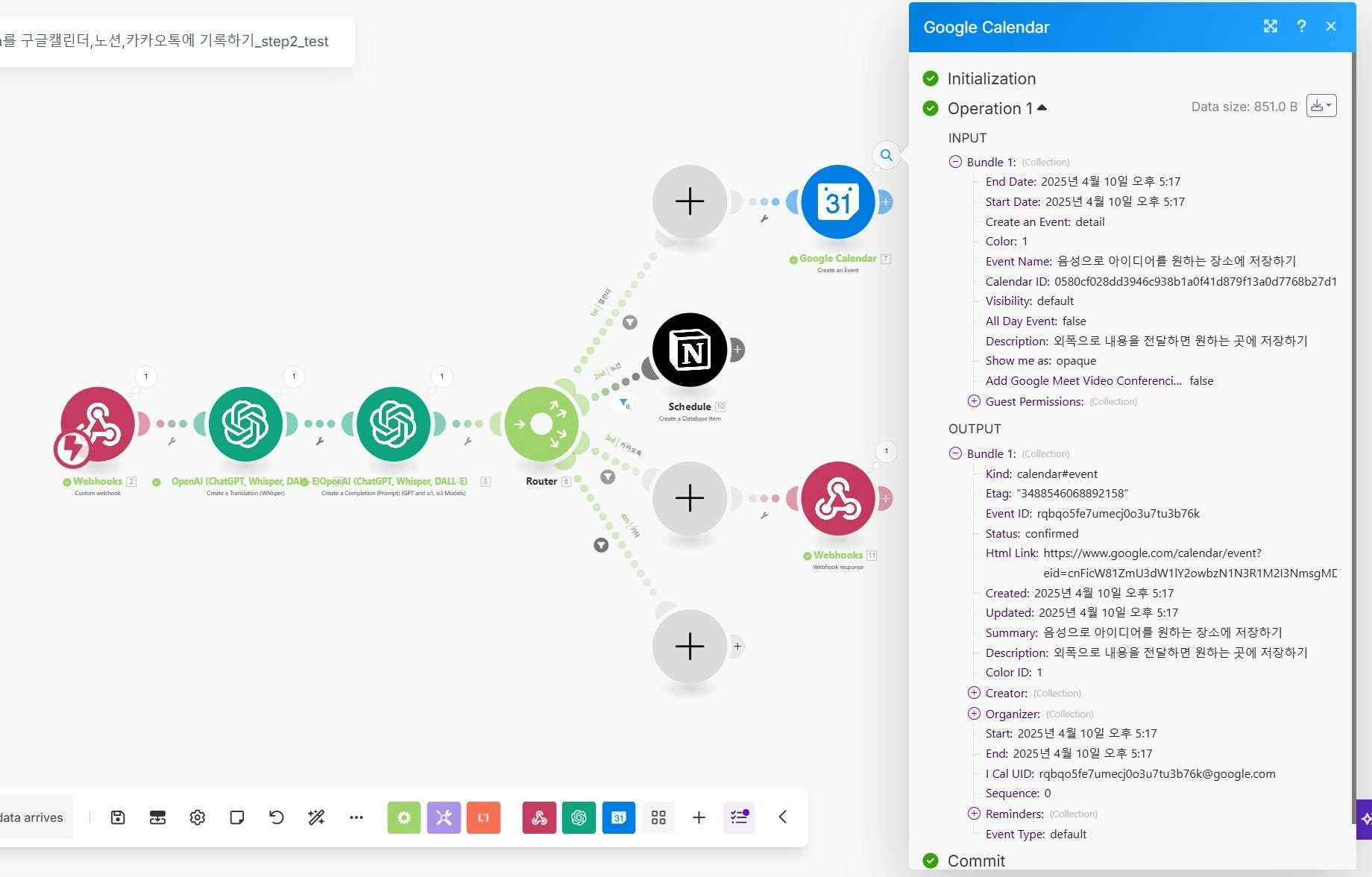This screenshot has width=1372, height=877.
Task: Click wrench between second OpenAI and Router
Action: coord(468,441)
